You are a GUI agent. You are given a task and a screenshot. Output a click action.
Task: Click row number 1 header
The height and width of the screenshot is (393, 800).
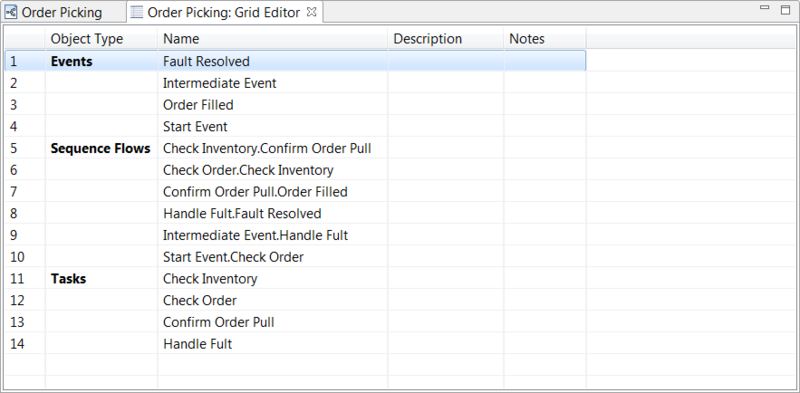pyautogui.click(x=25, y=61)
